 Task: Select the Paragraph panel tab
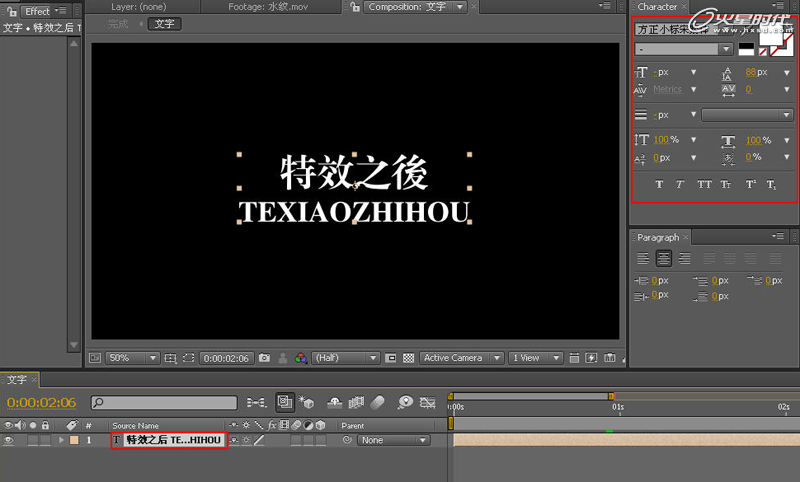[x=658, y=237]
